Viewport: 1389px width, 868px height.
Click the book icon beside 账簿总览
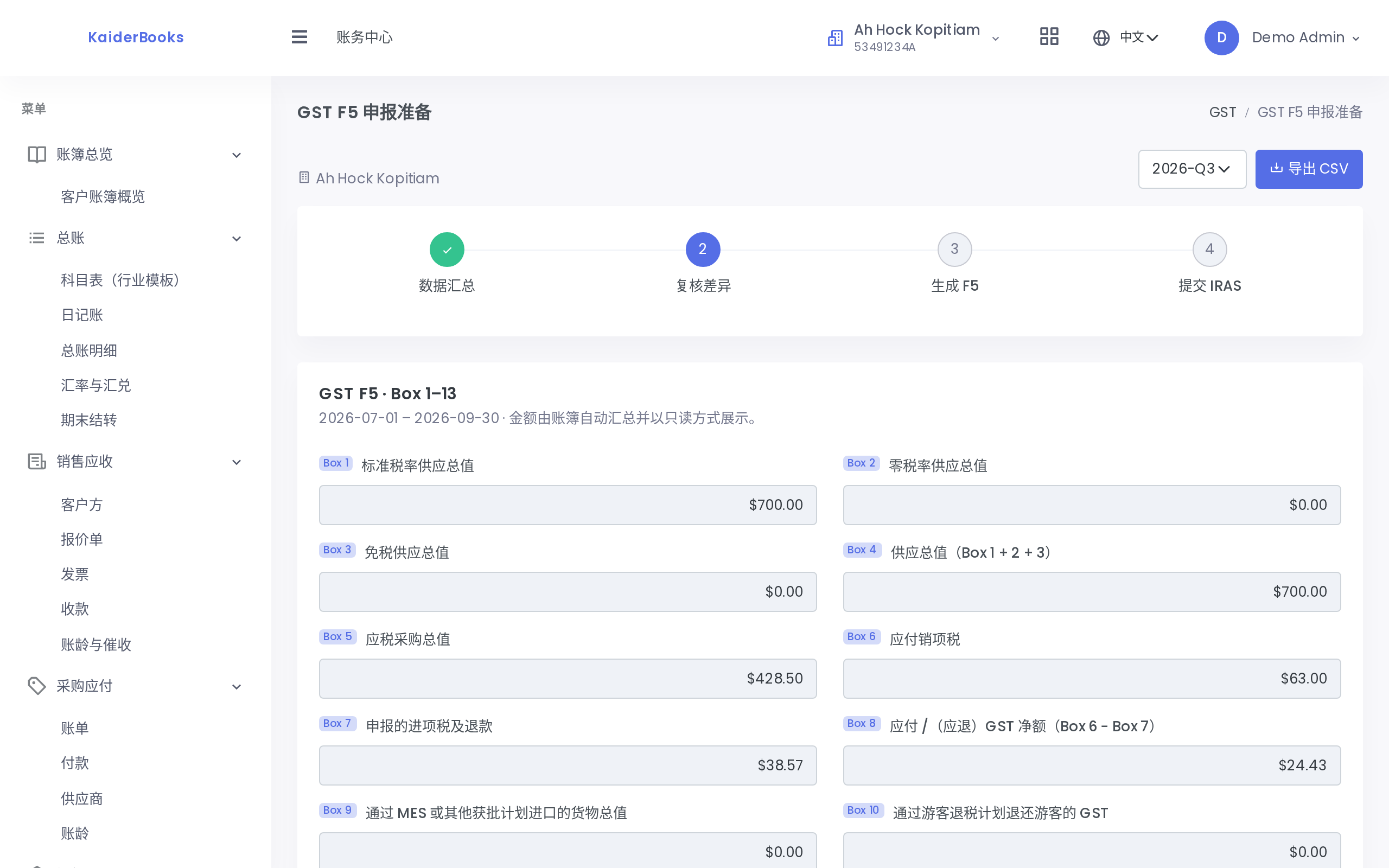click(37, 155)
